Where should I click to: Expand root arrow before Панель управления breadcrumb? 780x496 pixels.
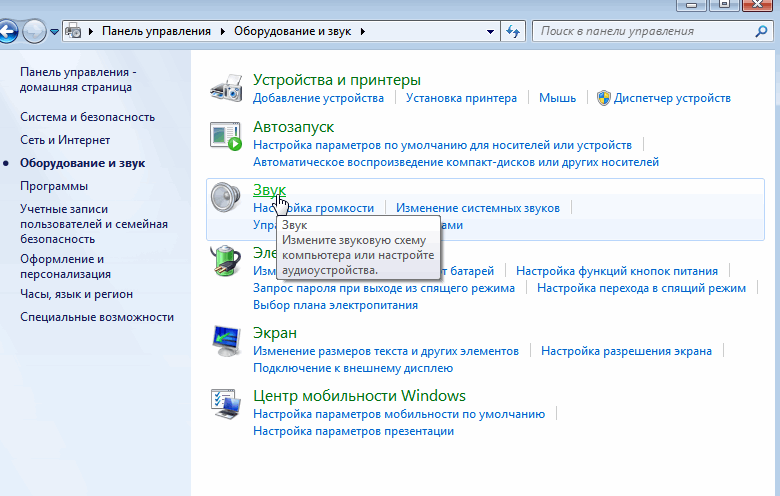[x=91, y=31]
